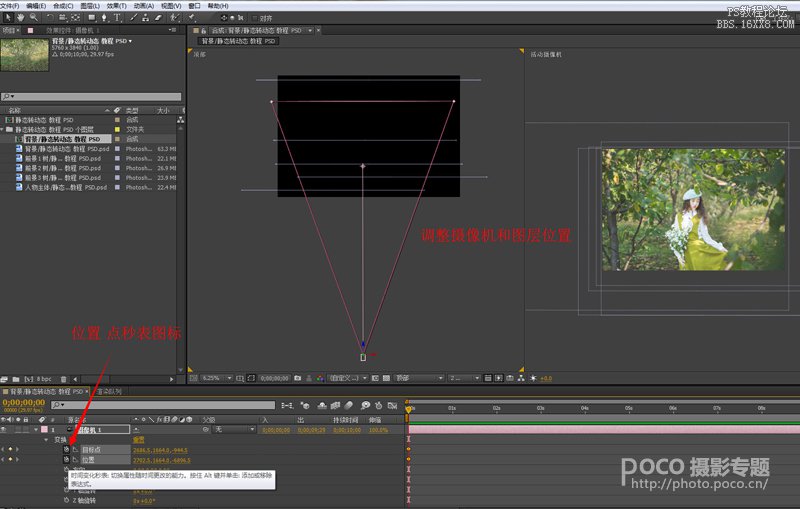The height and width of the screenshot is (509, 800).
Task: Select the Clone Stamp tool
Action: (145, 17)
